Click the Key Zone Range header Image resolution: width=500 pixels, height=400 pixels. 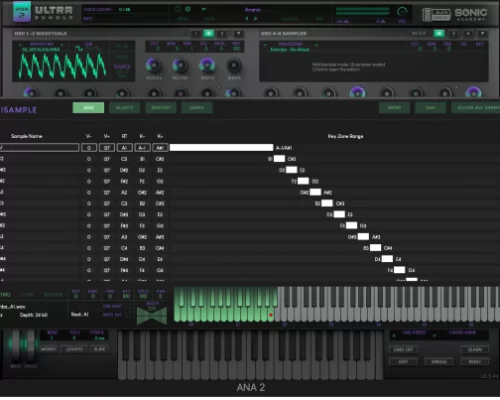pyautogui.click(x=345, y=136)
